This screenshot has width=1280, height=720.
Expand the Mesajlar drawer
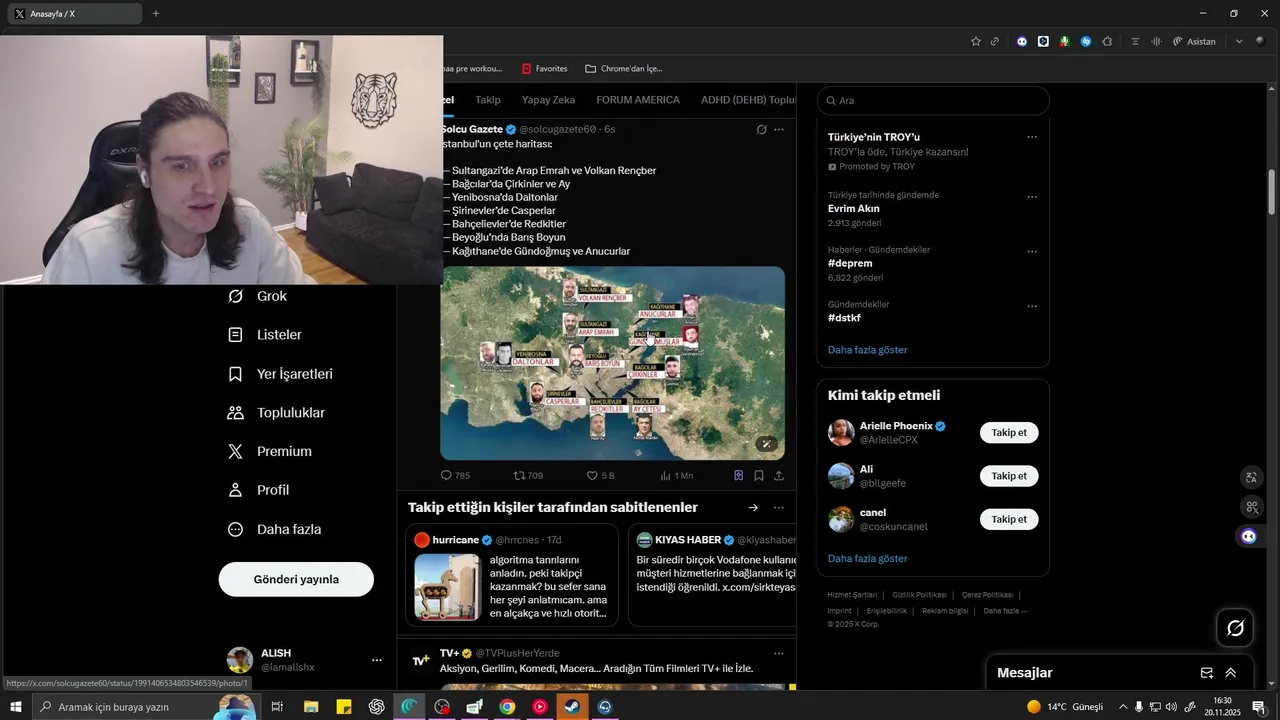[1231, 673]
